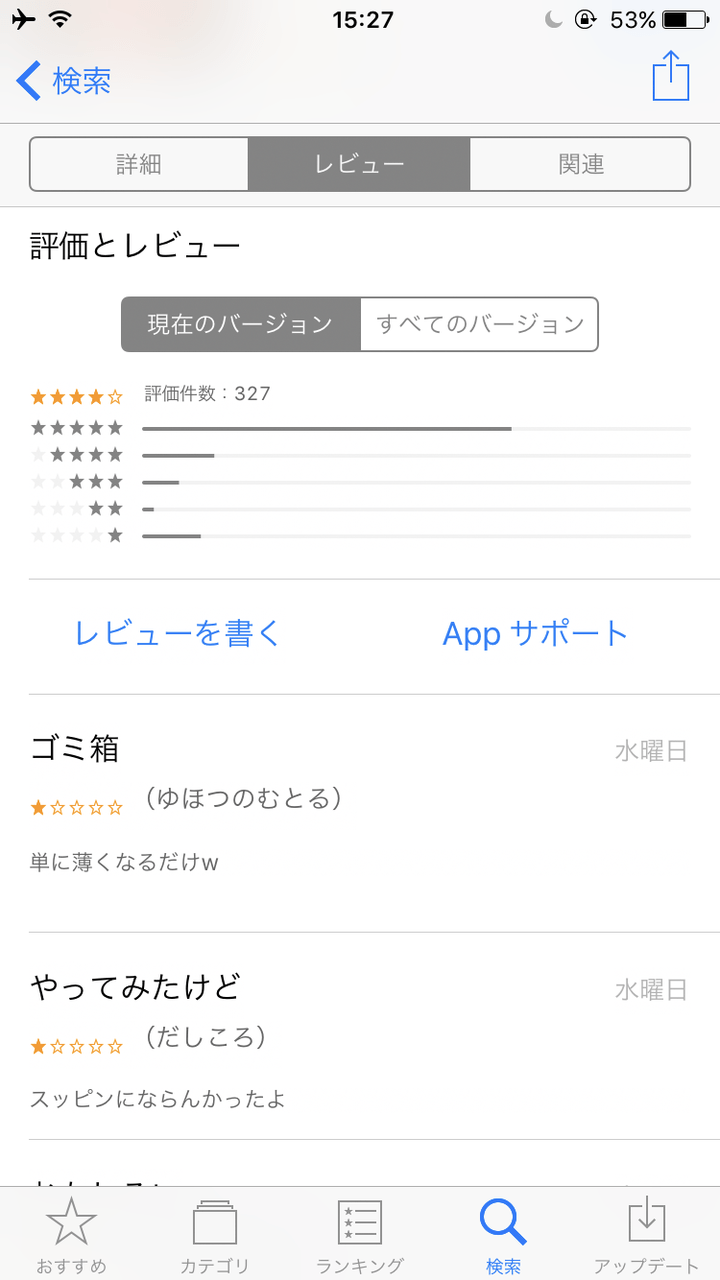Open the ランキング list icon
Viewport: 720px width, 1280px height.
359,1222
